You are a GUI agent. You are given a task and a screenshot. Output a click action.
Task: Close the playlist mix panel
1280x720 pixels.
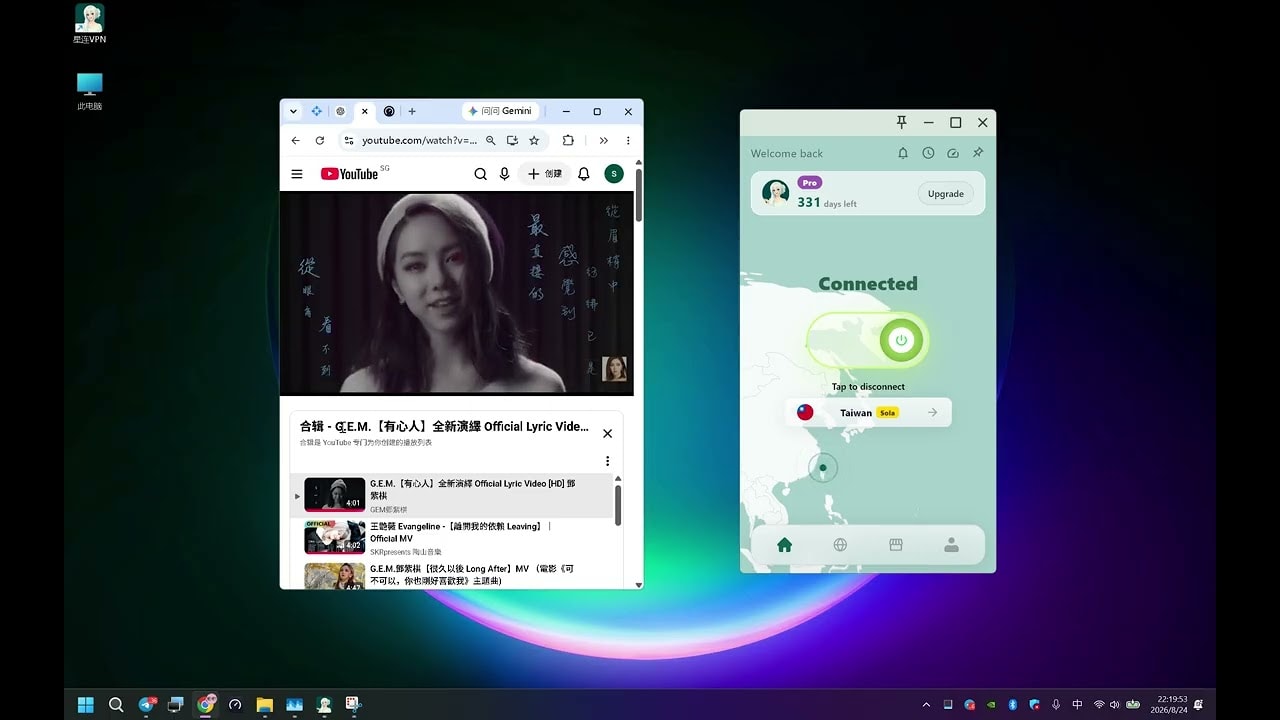607,434
